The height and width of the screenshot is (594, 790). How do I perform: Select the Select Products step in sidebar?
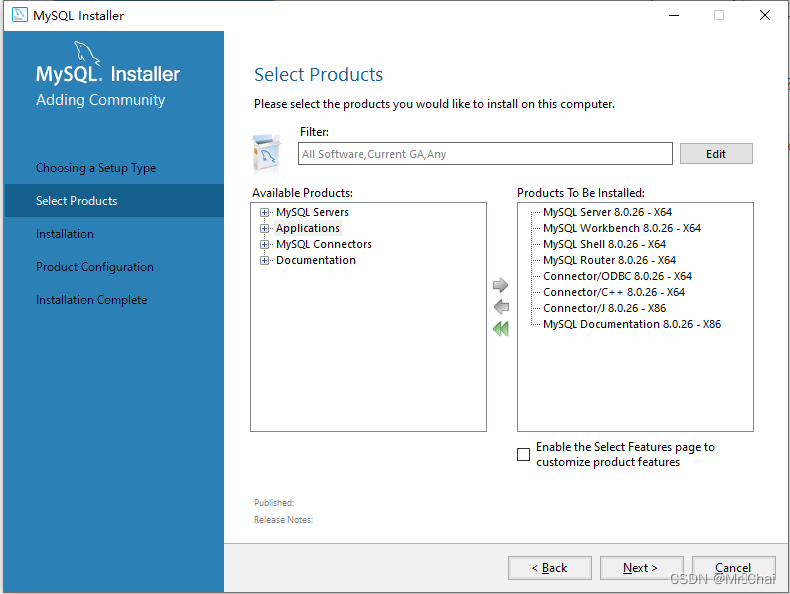point(114,201)
